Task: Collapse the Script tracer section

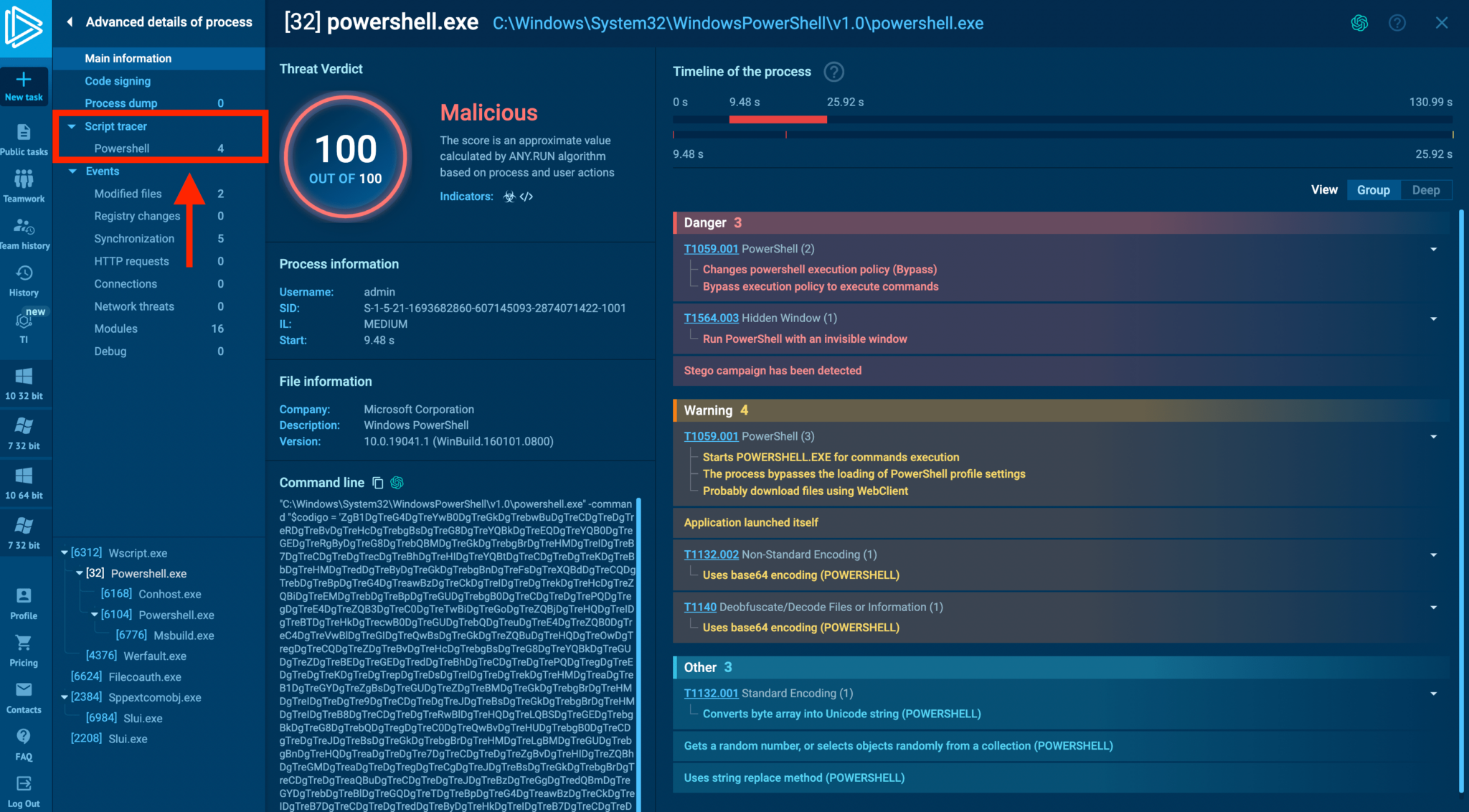Action: 72,126
